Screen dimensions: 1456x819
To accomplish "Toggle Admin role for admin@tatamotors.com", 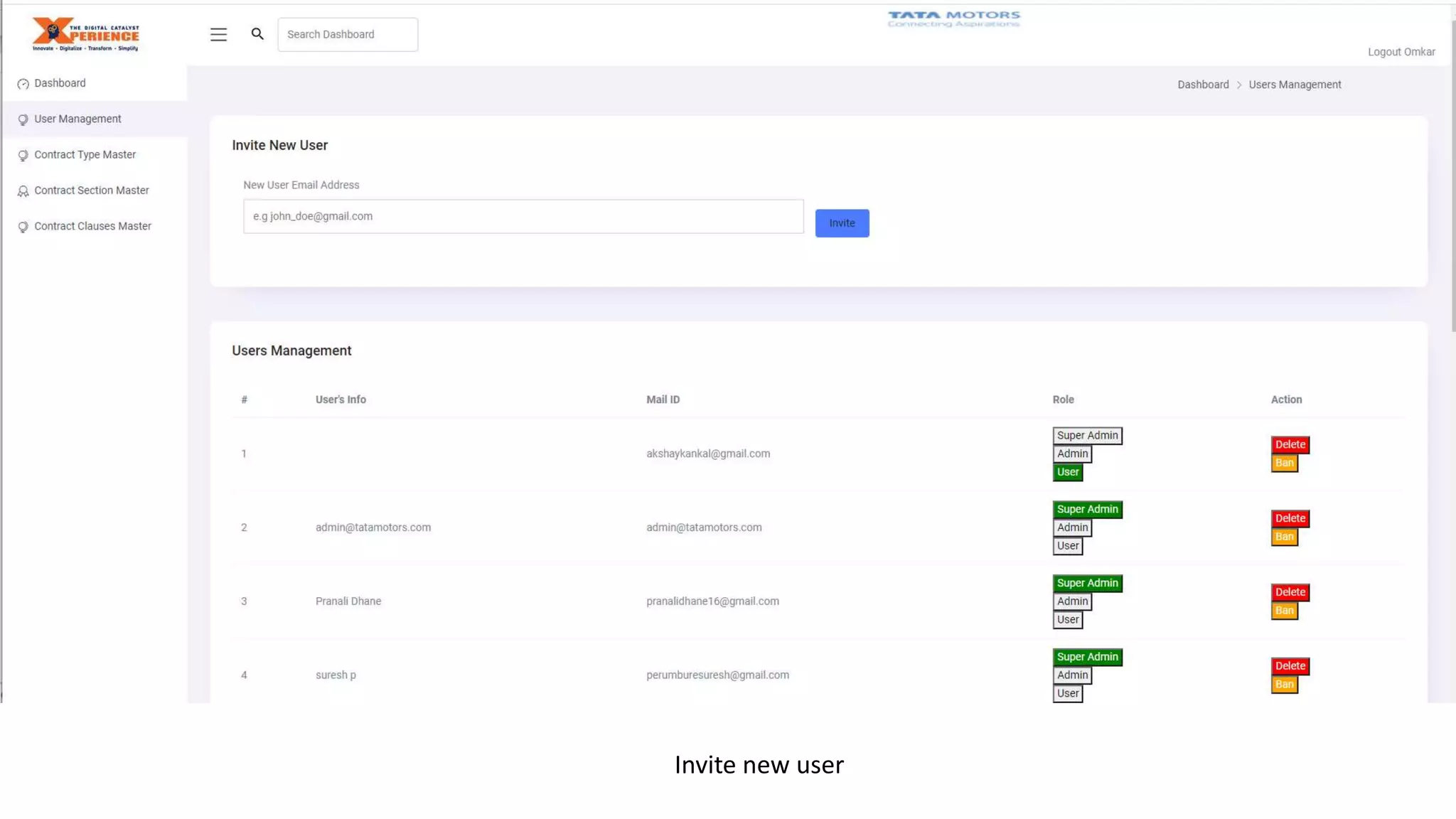I will pyautogui.click(x=1072, y=528).
